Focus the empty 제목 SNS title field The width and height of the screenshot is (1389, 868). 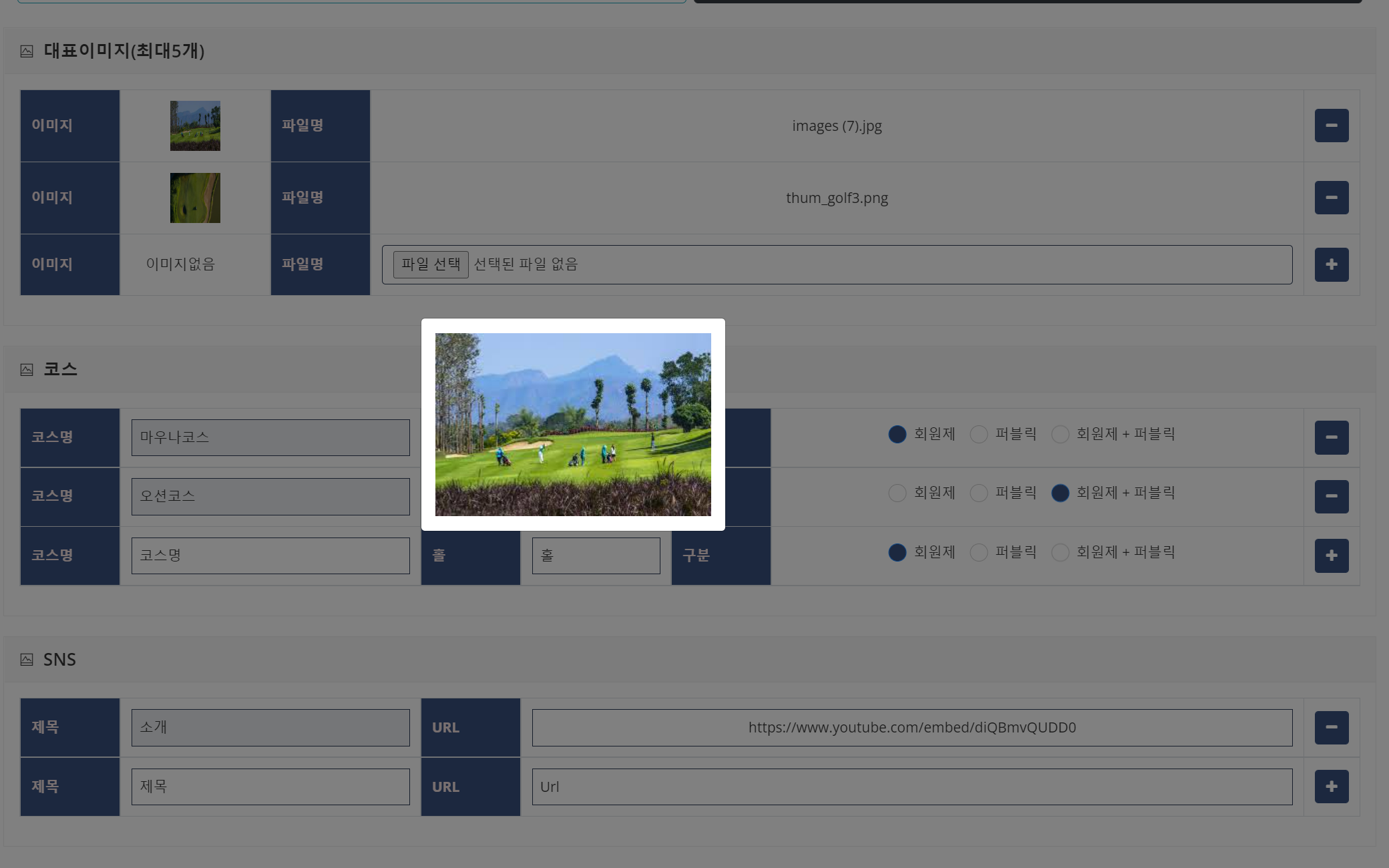(x=270, y=787)
